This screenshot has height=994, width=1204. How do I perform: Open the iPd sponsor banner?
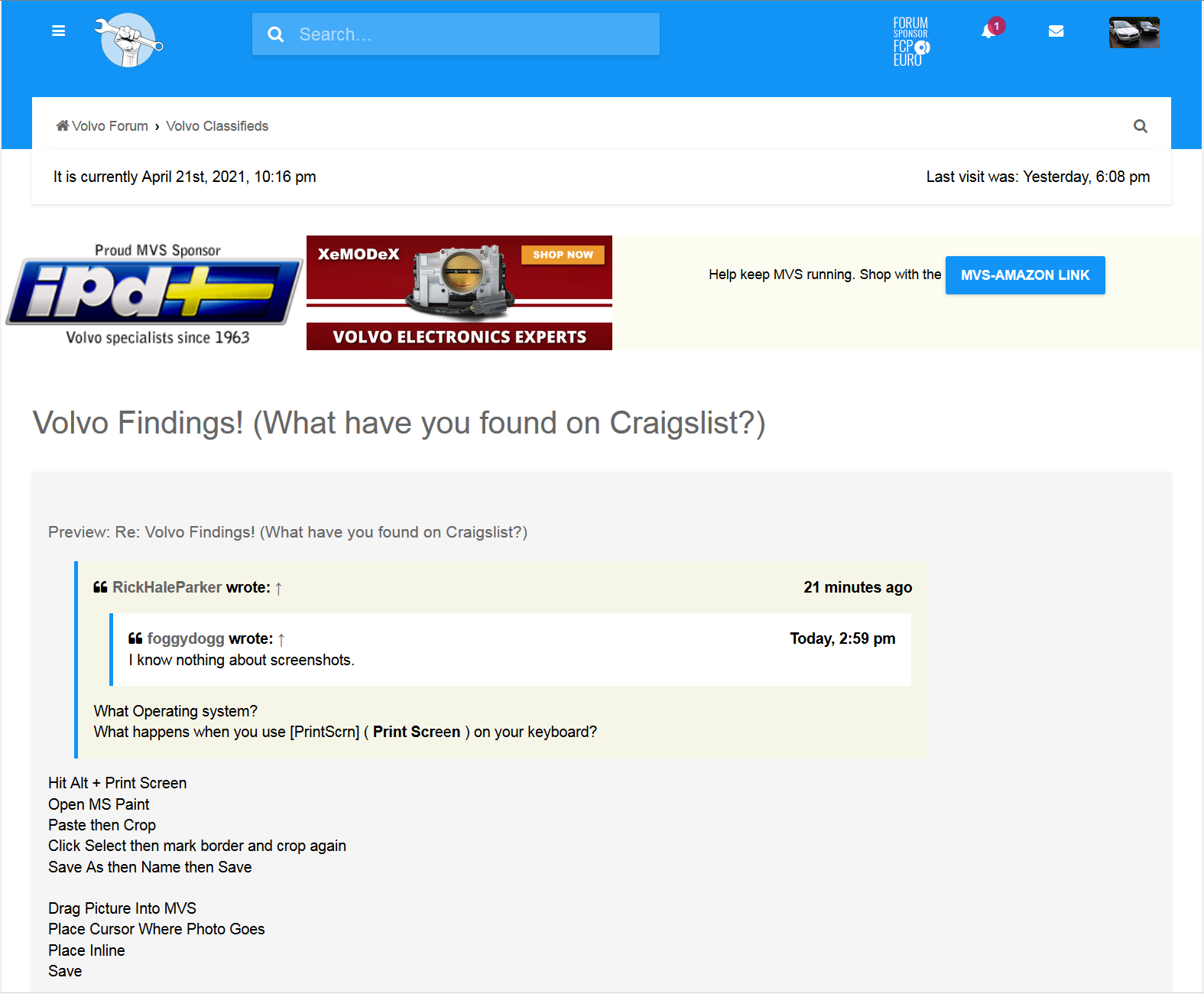[x=155, y=294]
